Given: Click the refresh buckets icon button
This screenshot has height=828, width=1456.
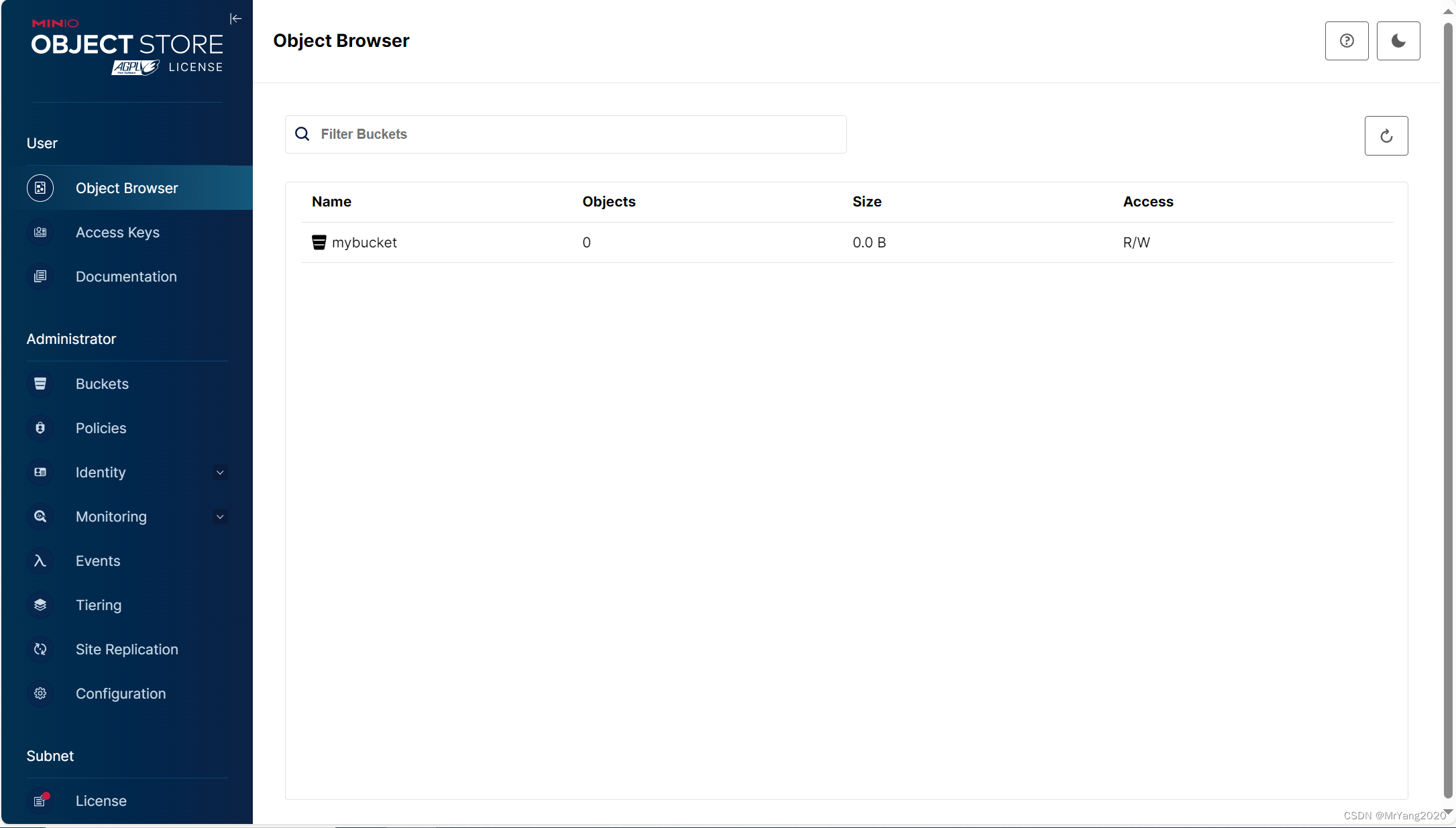Looking at the screenshot, I should pyautogui.click(x=1386, y=136).
